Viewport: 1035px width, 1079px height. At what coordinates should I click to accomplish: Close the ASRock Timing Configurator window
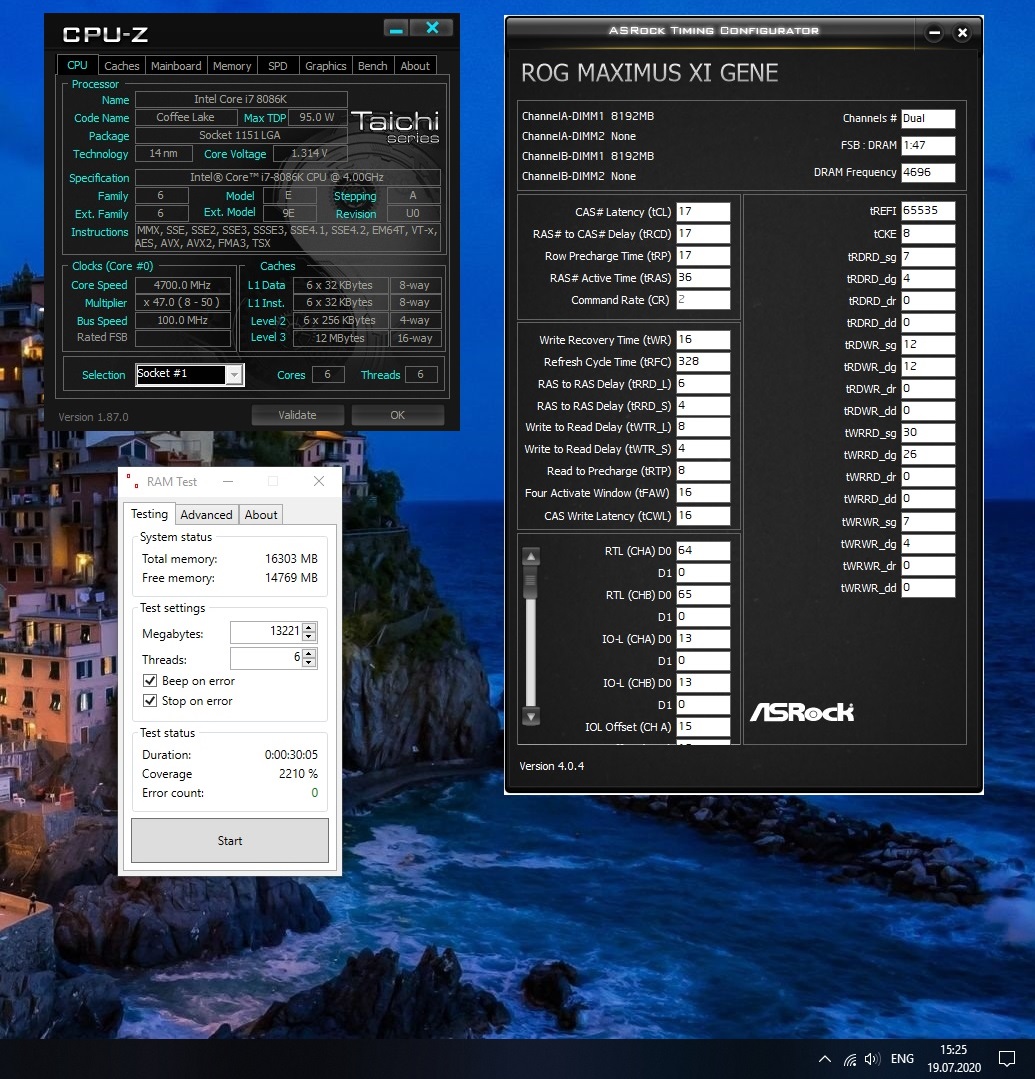[x=962, y=32]
